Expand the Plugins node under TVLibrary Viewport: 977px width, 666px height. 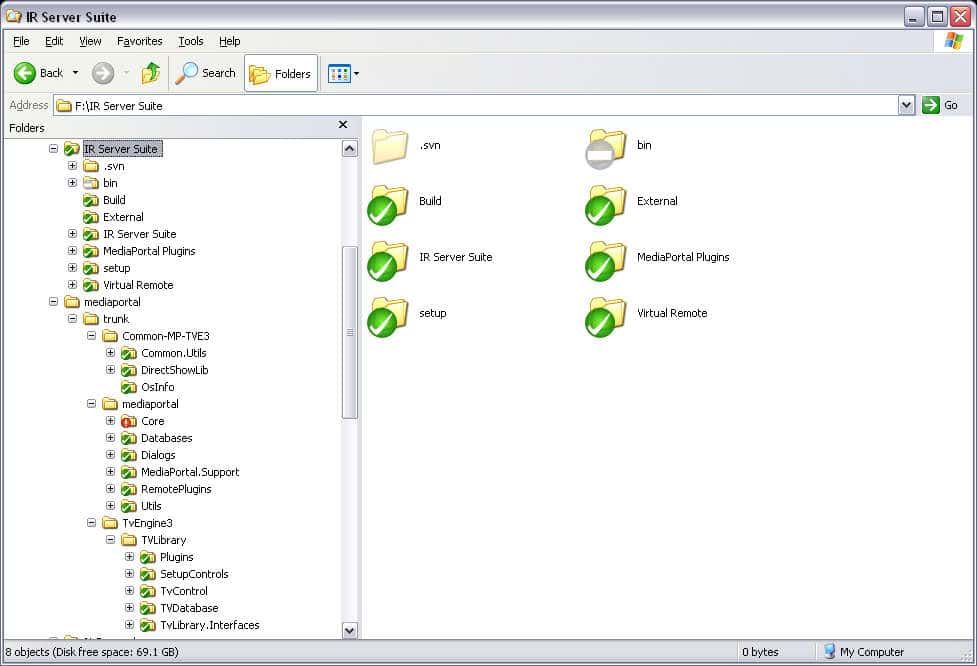pos(129,557)
